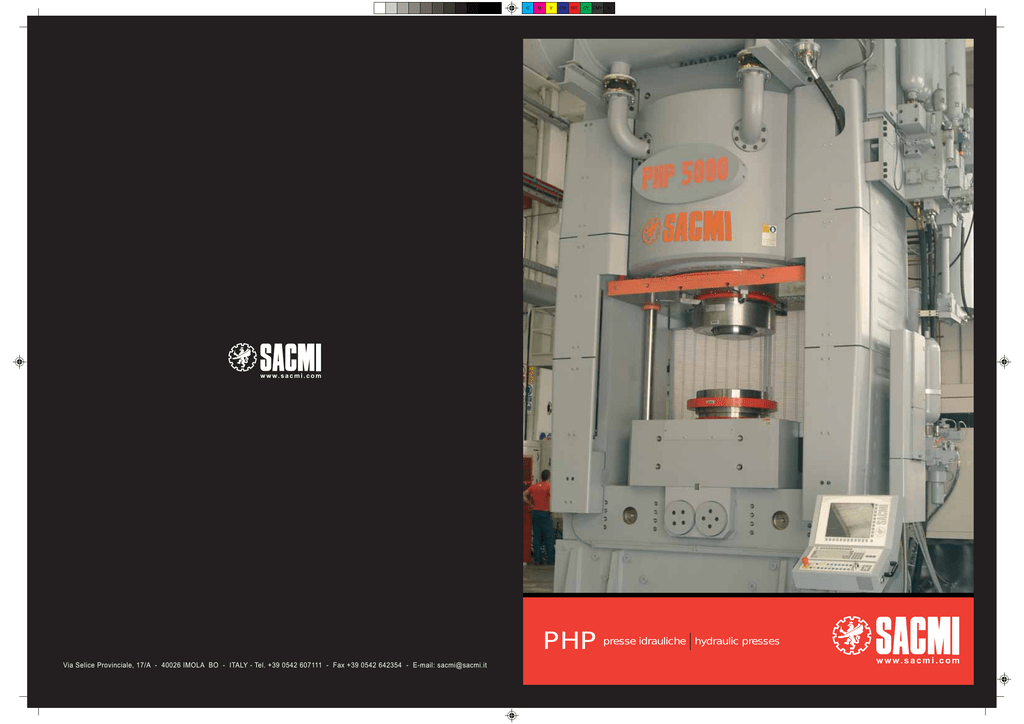Viewport: 1024px width, 724px height.
Task: Click the magenta M color patch
Action: pyautogui.click(x=539, y=8)
